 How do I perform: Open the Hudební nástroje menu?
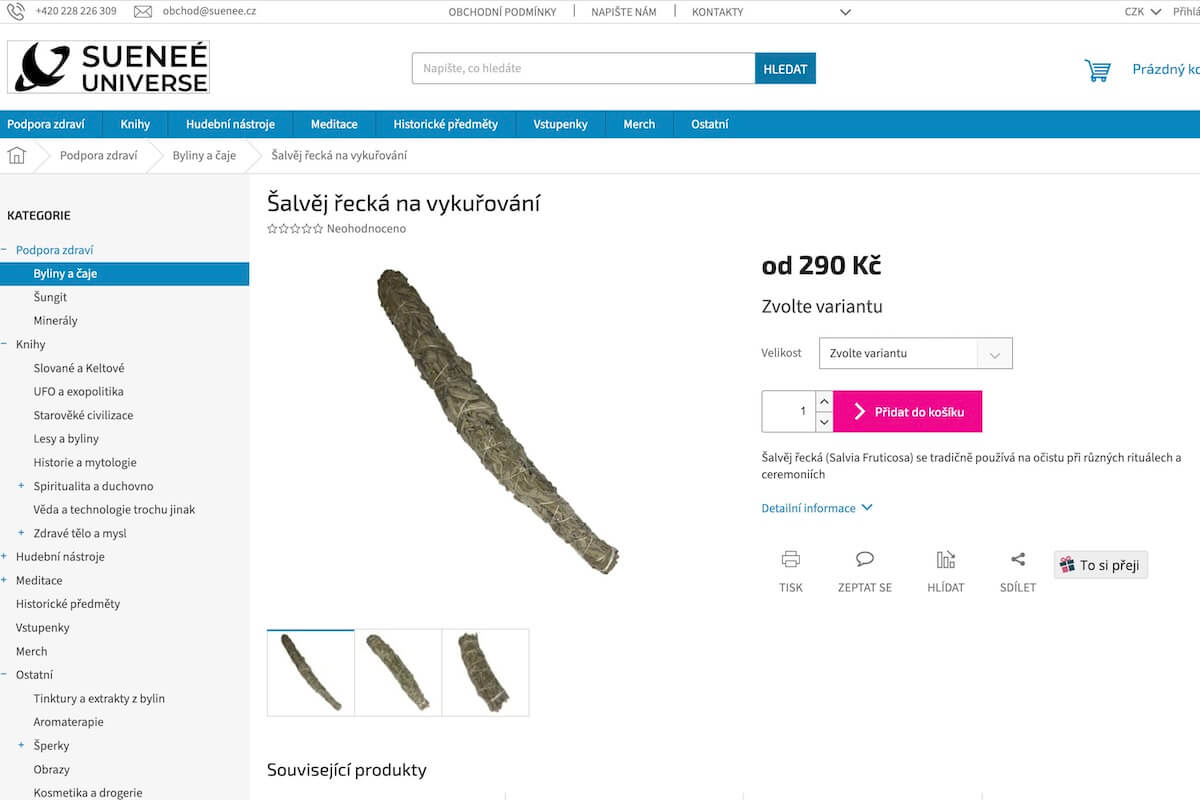click(230, 124)
